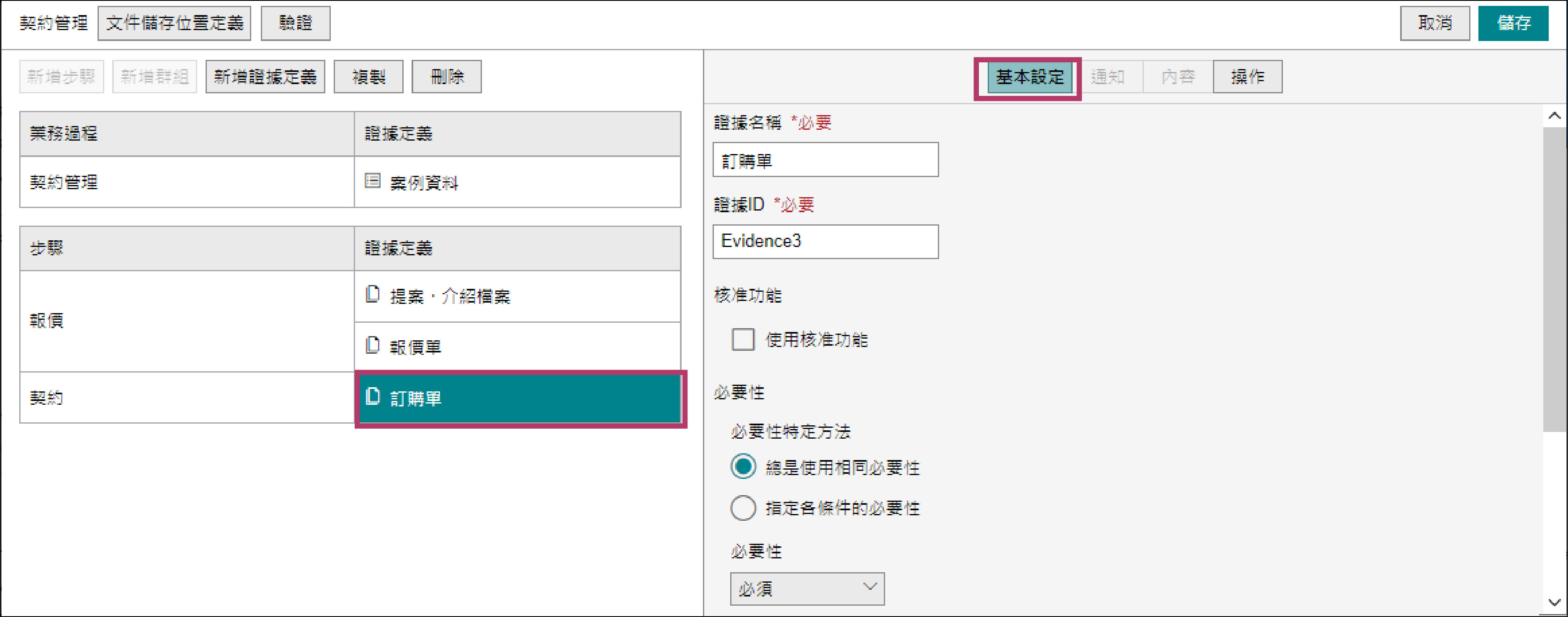Click the 證據ID field containing Evidence3

(x=825, y=242)
